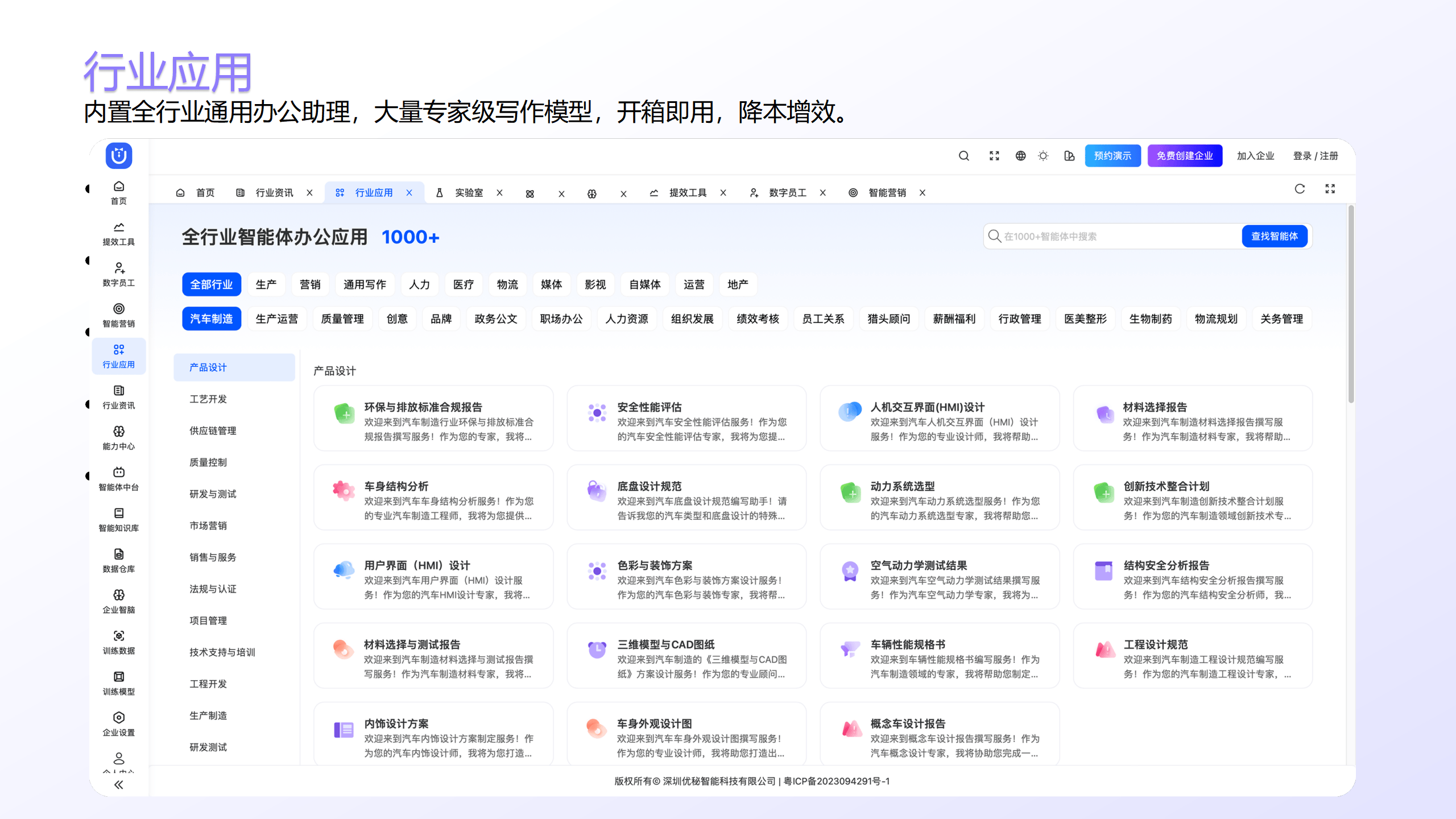Screen dimensions: 1456x819
Task: Select 供应链管理 category item
Action: click(x=213, y=431)
